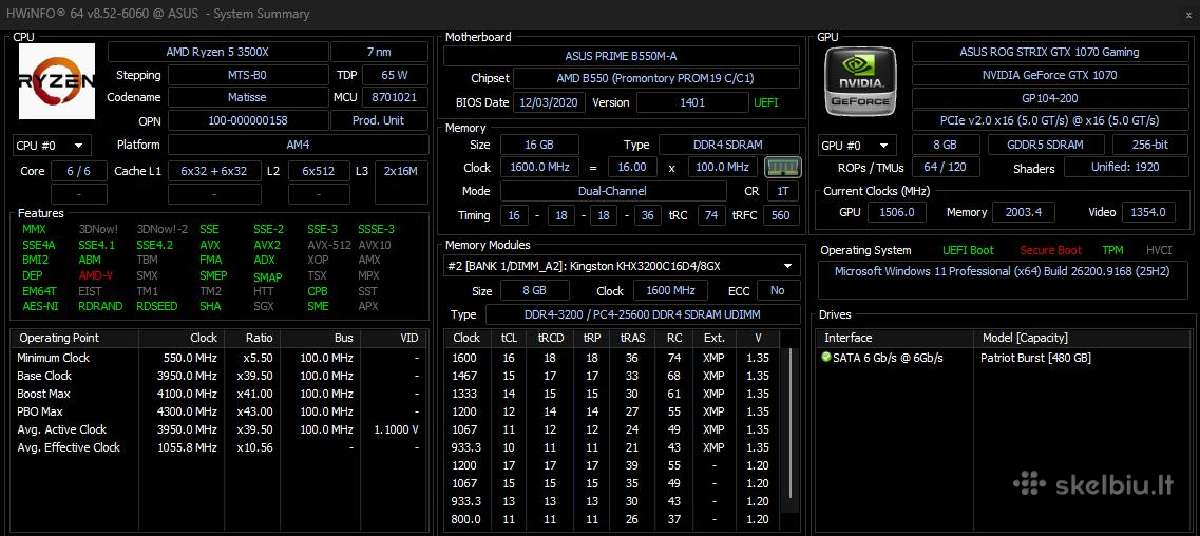Viewport: 1200px width, 536px height.
Task: Select the ASUS ROG STRIX GTX 1070 Gaming field
Action: pyautogui.click(x=1049, y=52)
